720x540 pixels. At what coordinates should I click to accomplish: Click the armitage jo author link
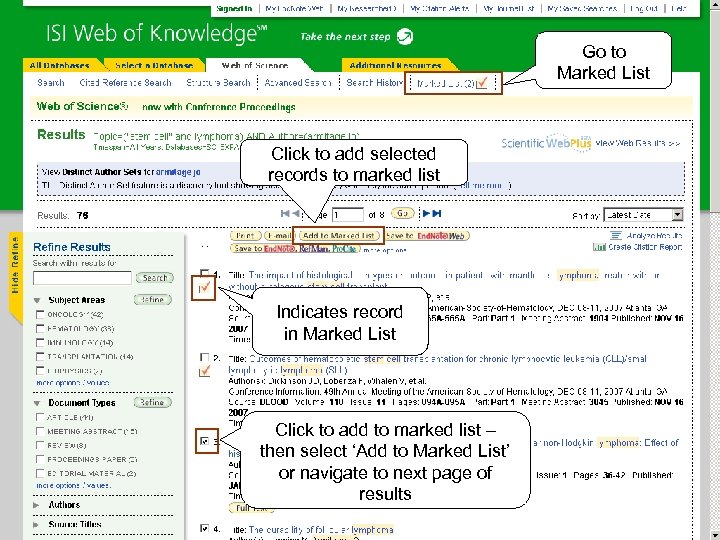click(x=178, y=172)
